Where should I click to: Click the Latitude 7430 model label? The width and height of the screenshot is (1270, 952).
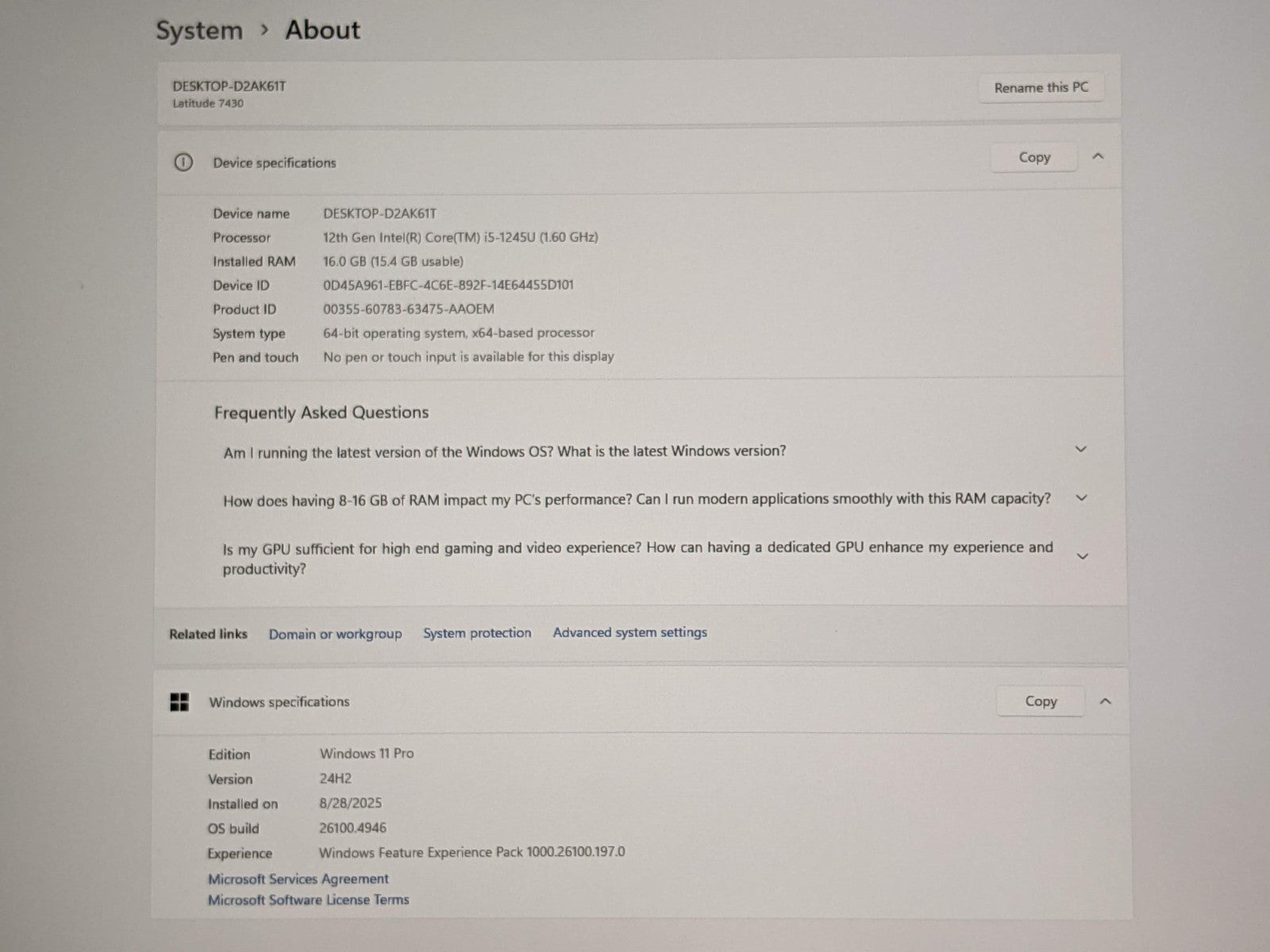[208, 103]
